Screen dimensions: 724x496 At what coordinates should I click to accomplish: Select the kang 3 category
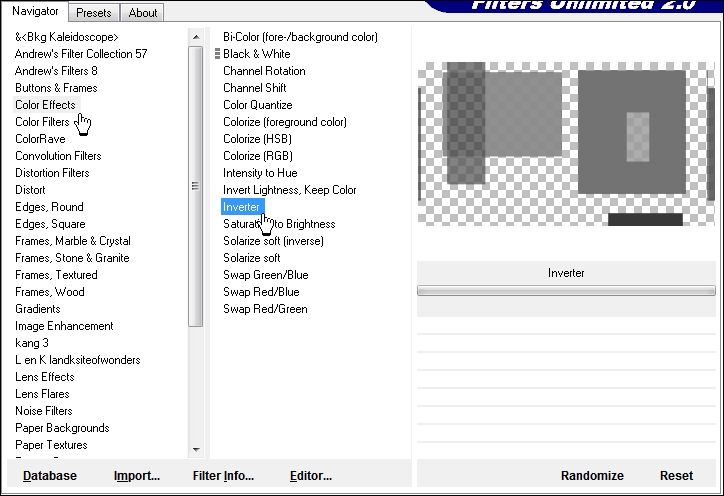32,344
